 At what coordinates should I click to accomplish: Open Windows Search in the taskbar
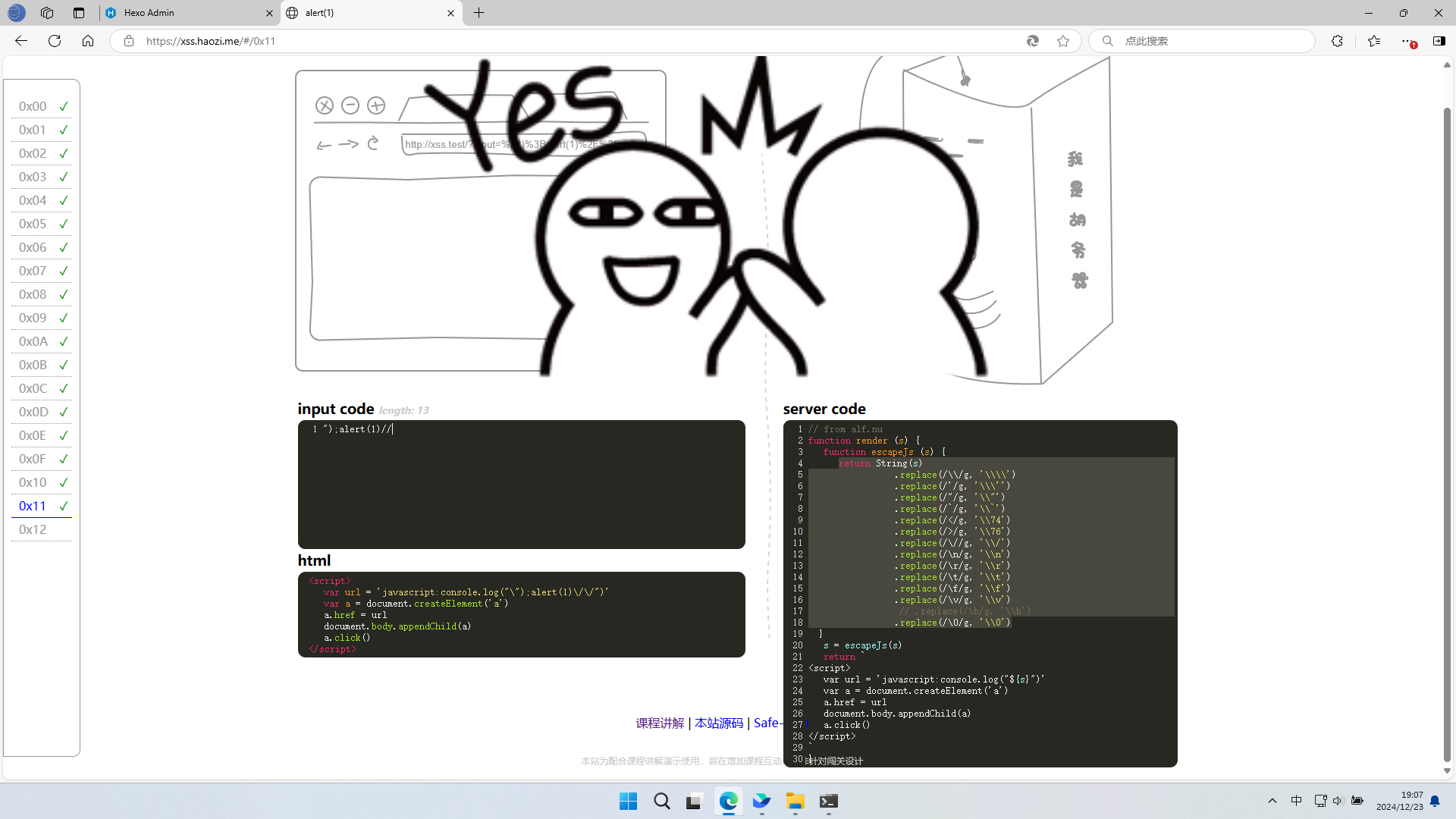point(661,802)
